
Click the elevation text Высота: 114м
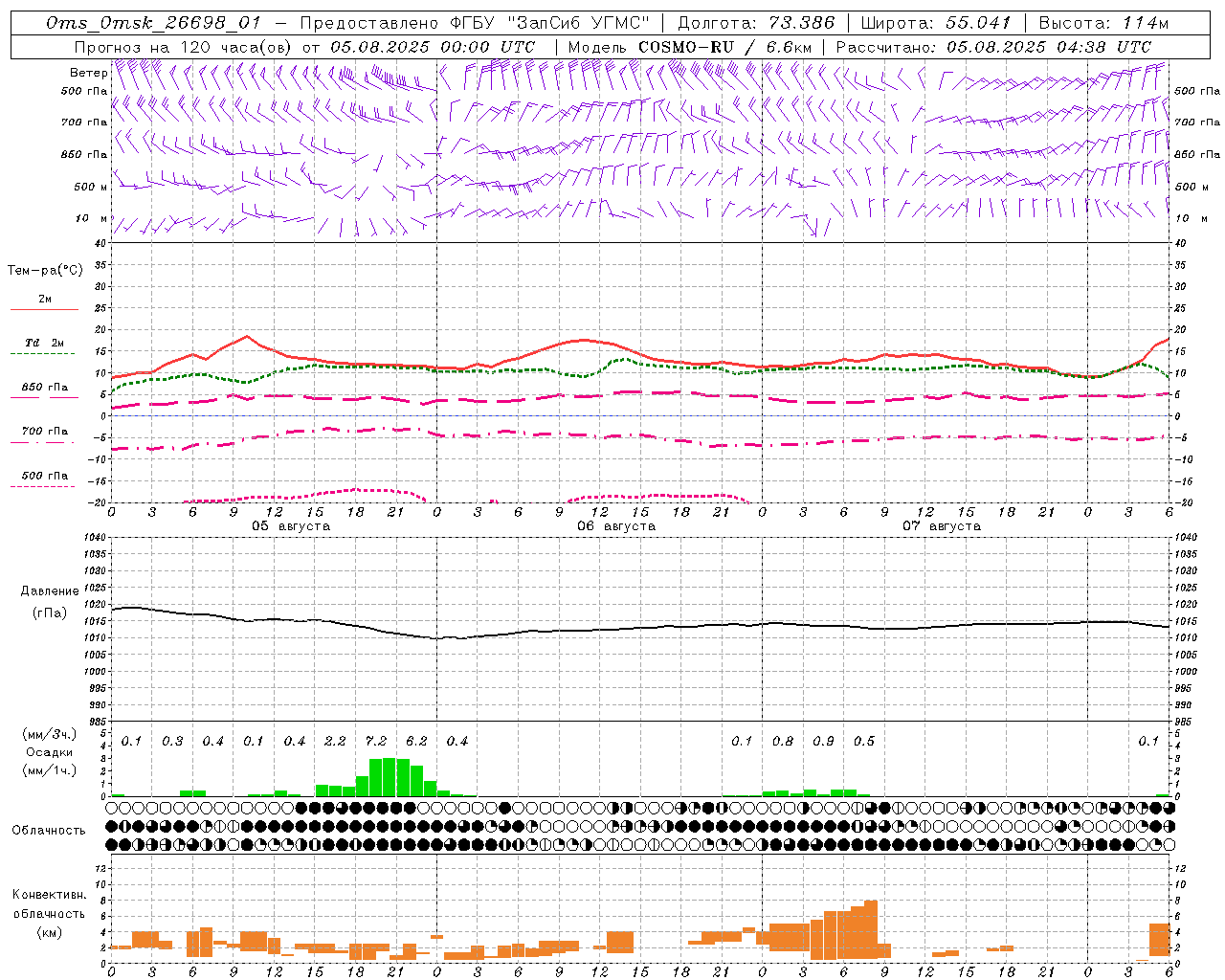pyautogui.click(x=1102, y=23)
